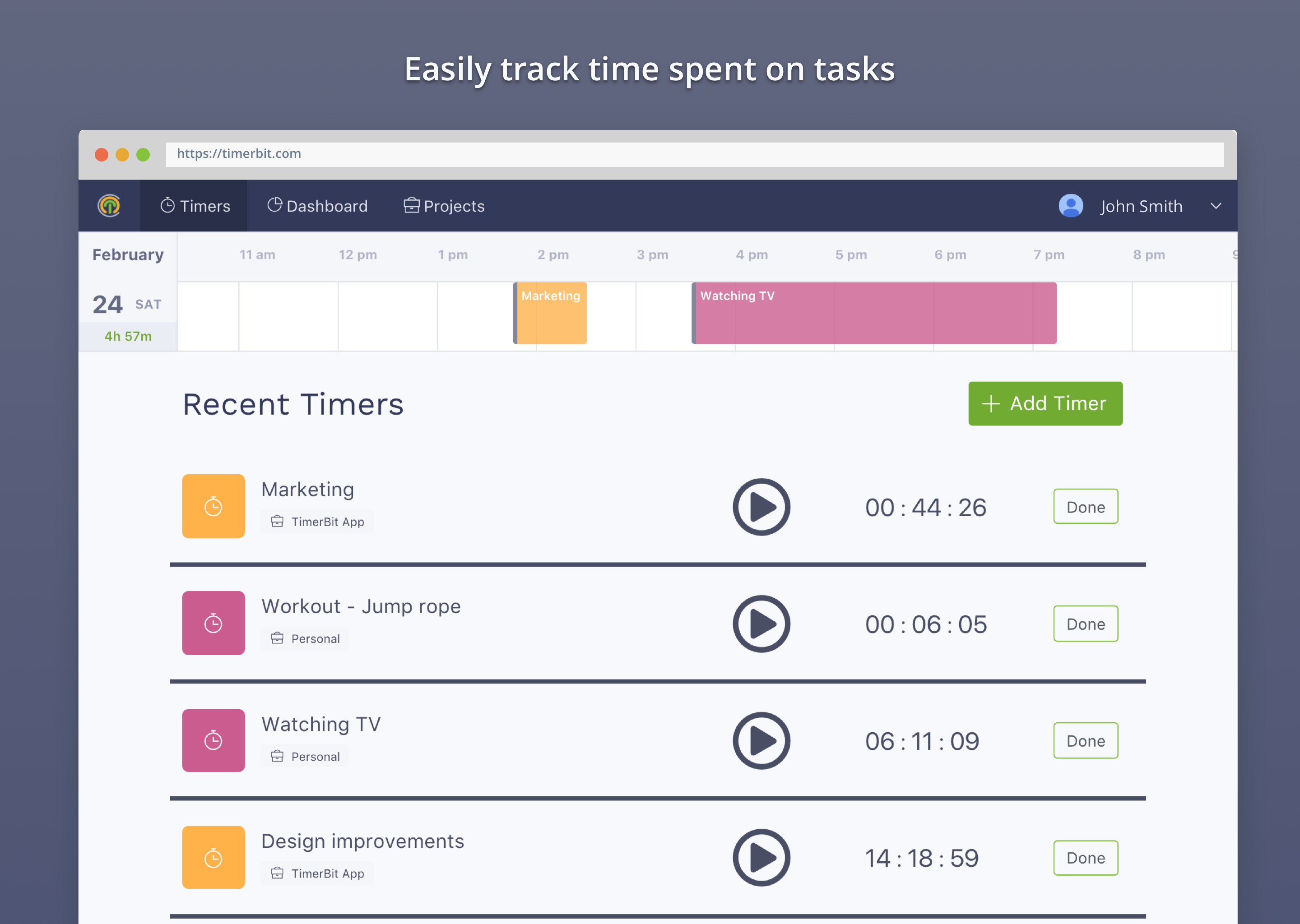This screenshot has height=924, width=1300.
Task: Select the orange Marketing timeline block
Action: coord(550,313)
